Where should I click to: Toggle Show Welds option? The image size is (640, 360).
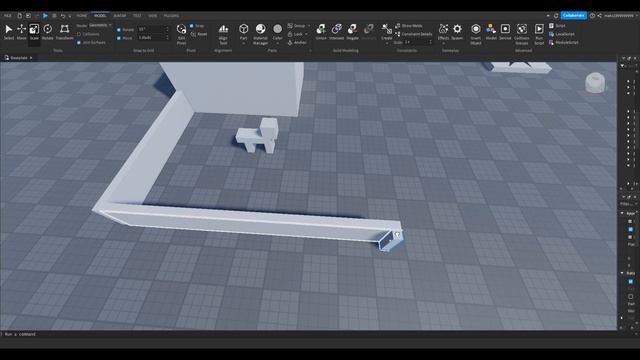[x=409, y=26]
